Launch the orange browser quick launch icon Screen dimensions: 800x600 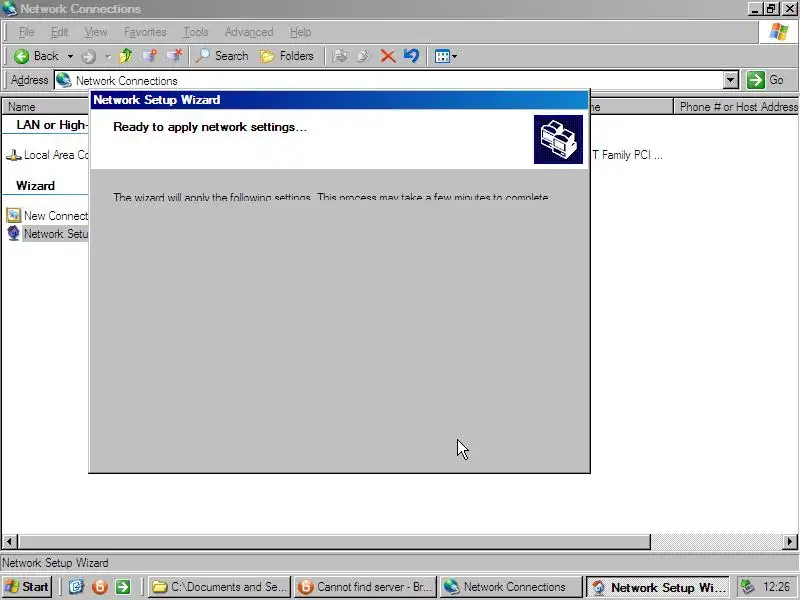click(100, 587)
